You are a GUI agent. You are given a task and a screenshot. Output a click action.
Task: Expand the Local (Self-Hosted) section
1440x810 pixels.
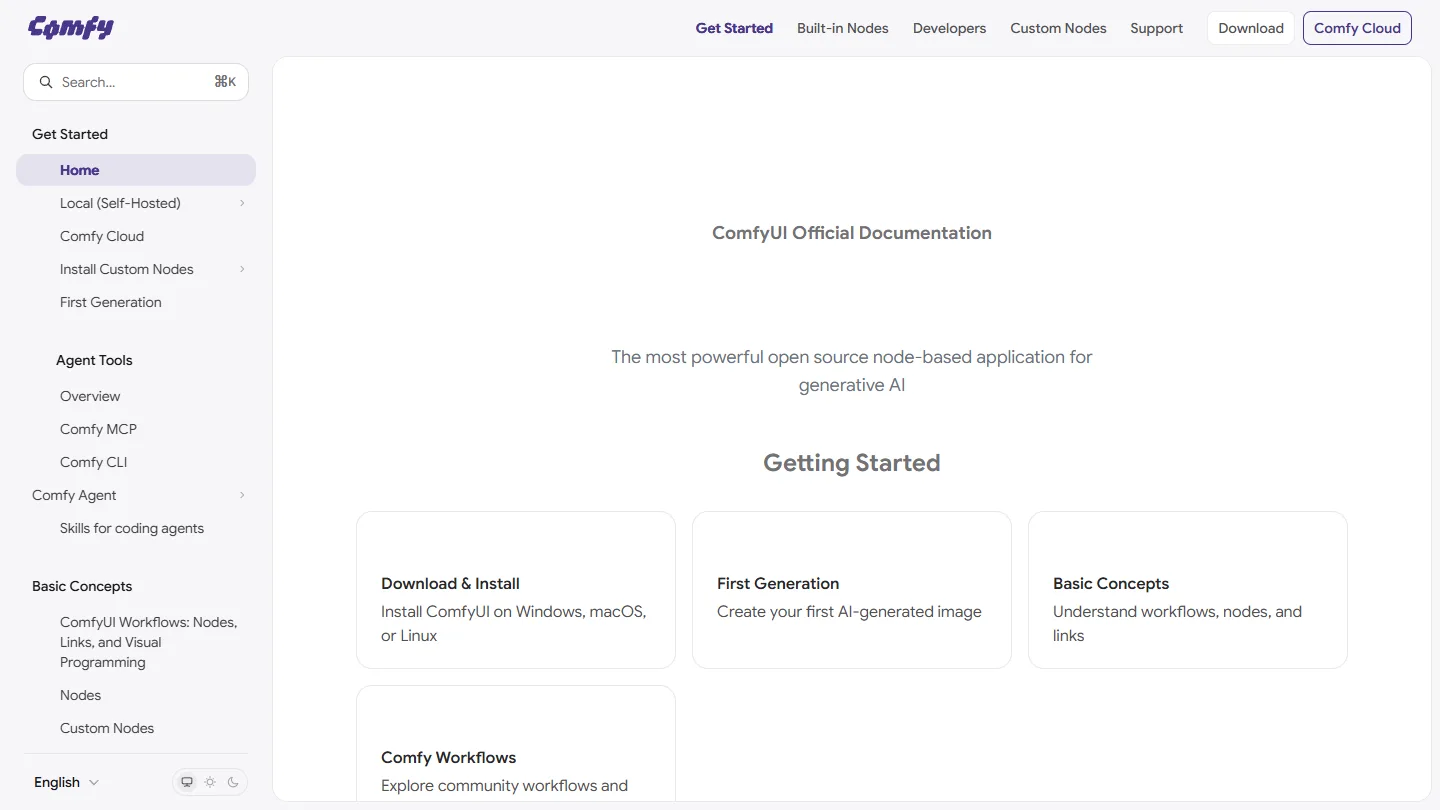tap(242, 203)
